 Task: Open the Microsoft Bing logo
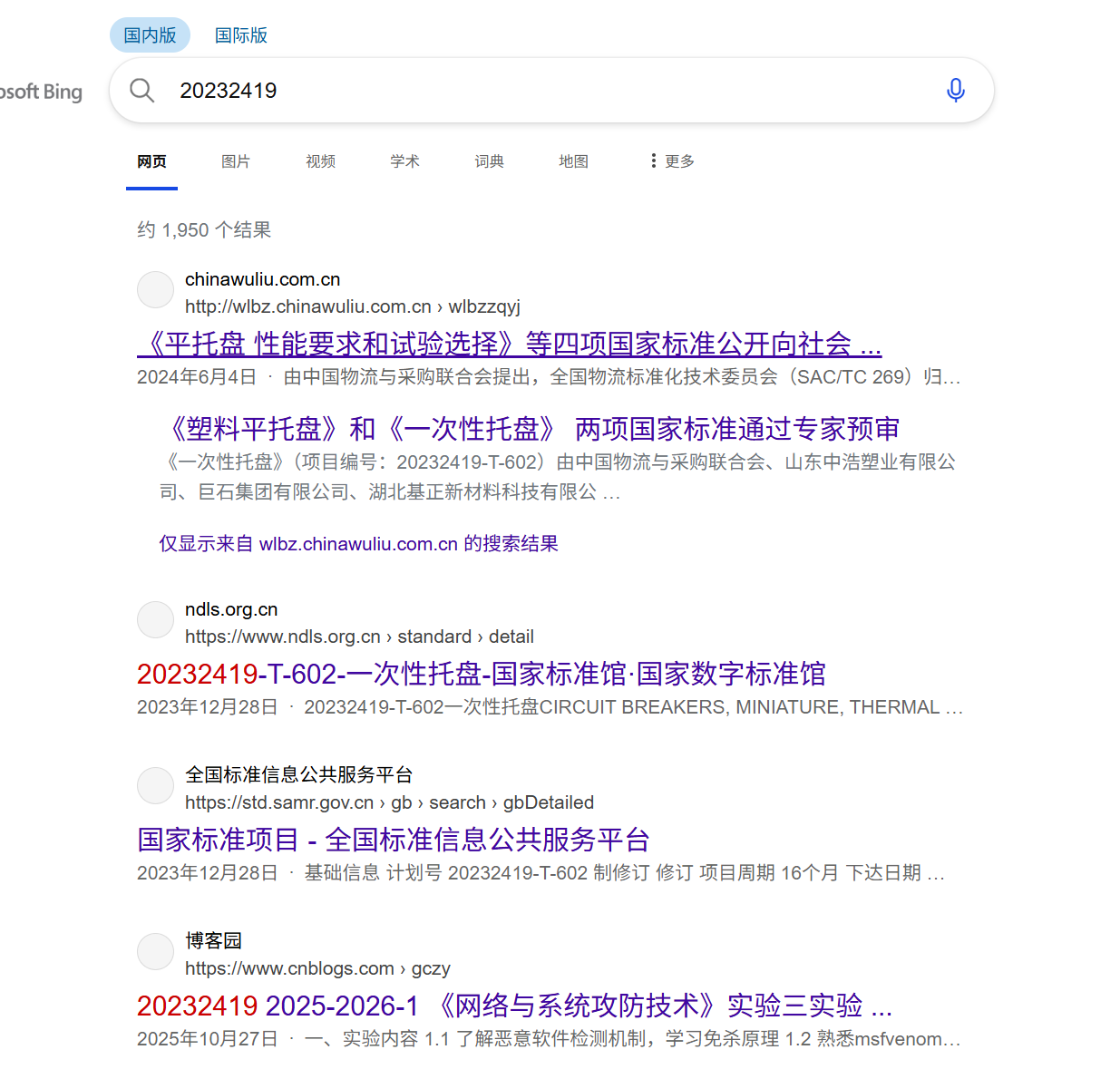pyautogui.click(x=41, y=92)
